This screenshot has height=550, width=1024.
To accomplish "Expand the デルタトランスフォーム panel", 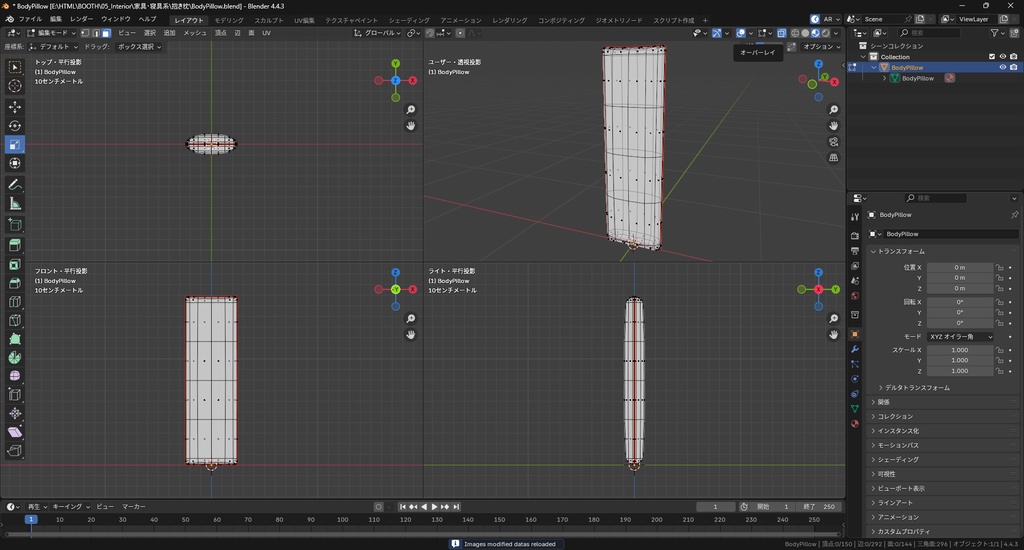I will pyautogui.click(x=917, y=387).
